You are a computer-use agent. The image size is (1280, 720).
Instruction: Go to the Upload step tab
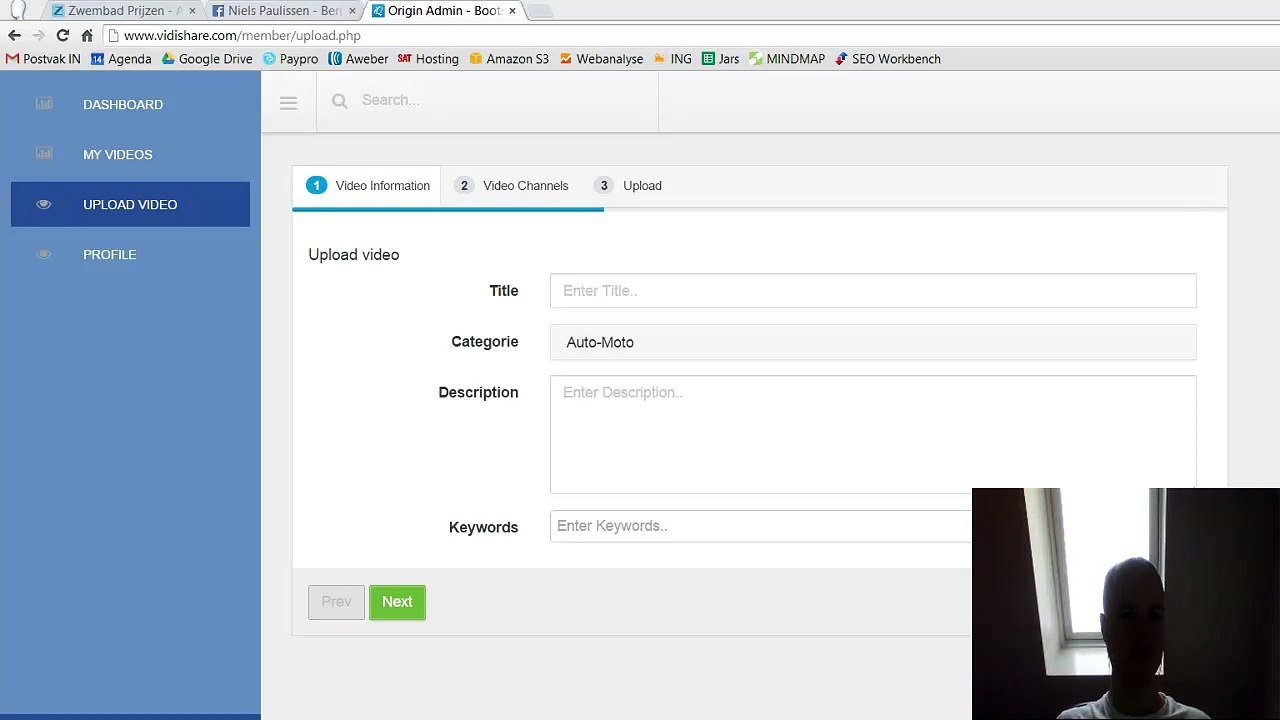point(628,186)
